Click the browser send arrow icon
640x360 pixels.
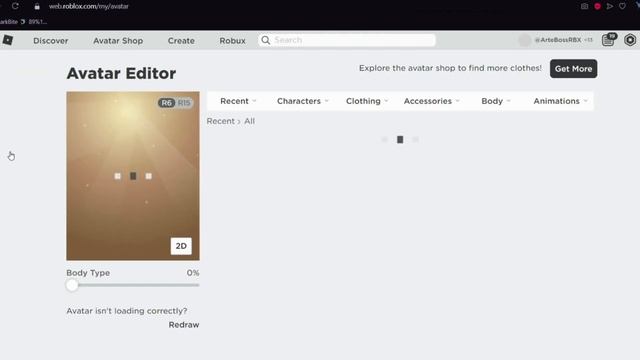610,6
